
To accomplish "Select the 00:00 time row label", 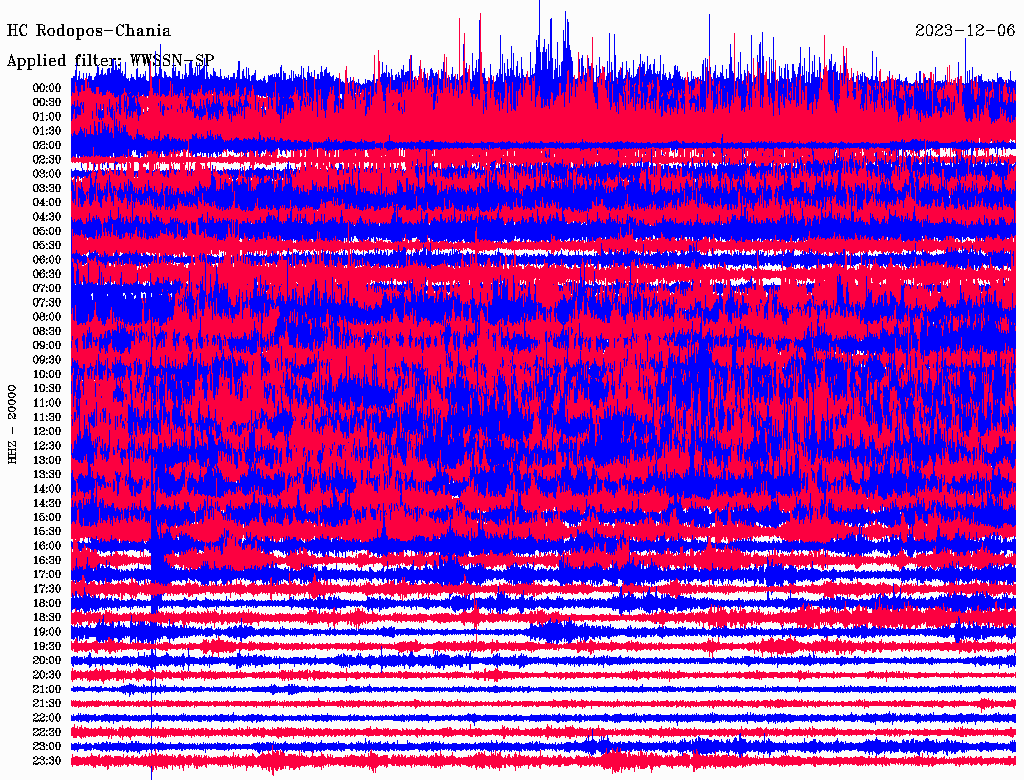I will (x=47, y=88).
